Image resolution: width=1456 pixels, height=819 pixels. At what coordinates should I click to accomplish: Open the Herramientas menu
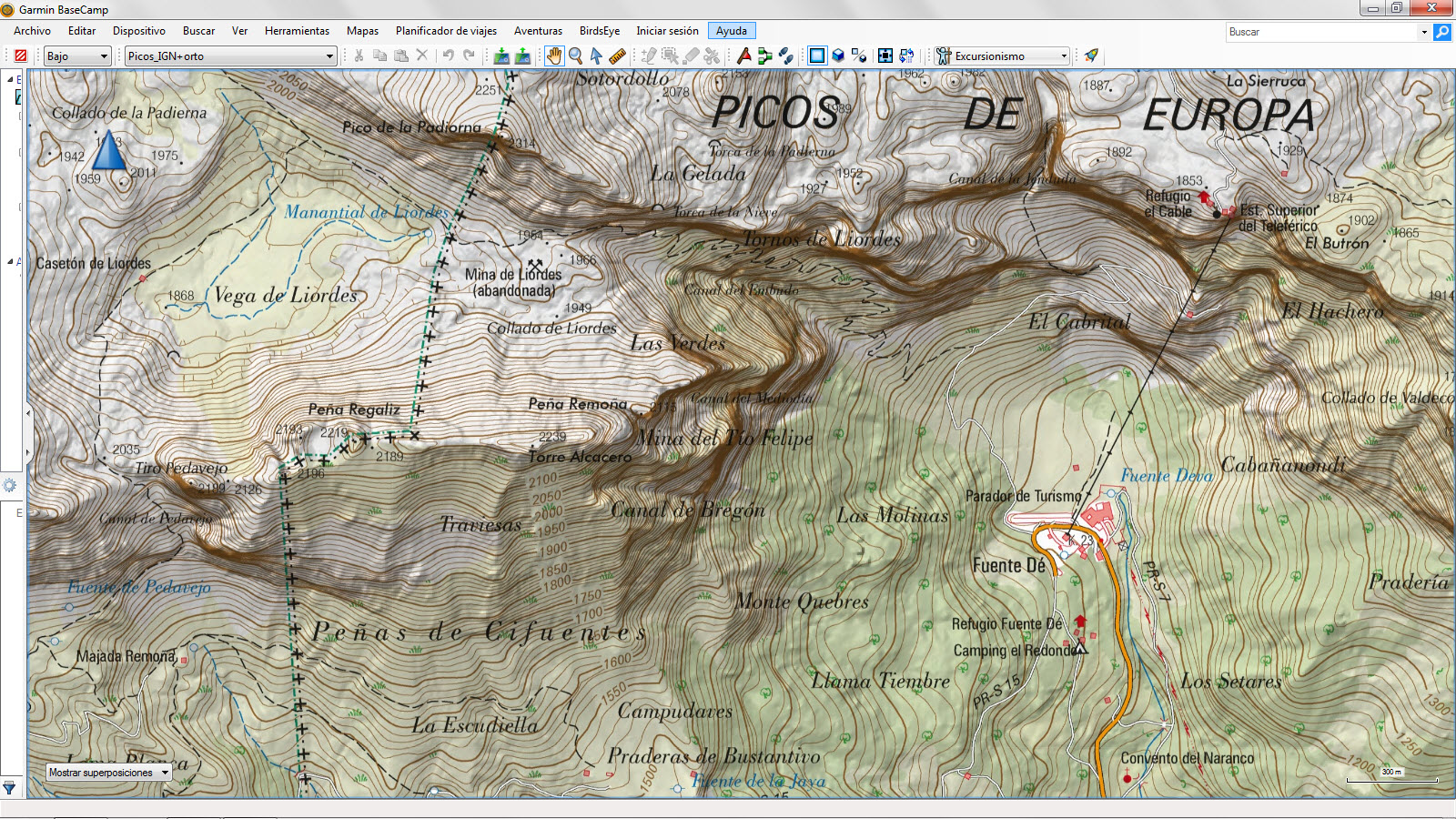tap(297, 30)
